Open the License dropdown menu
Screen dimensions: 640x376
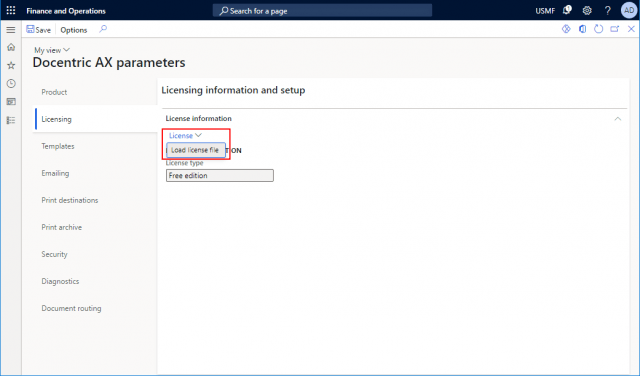point(185,136)
